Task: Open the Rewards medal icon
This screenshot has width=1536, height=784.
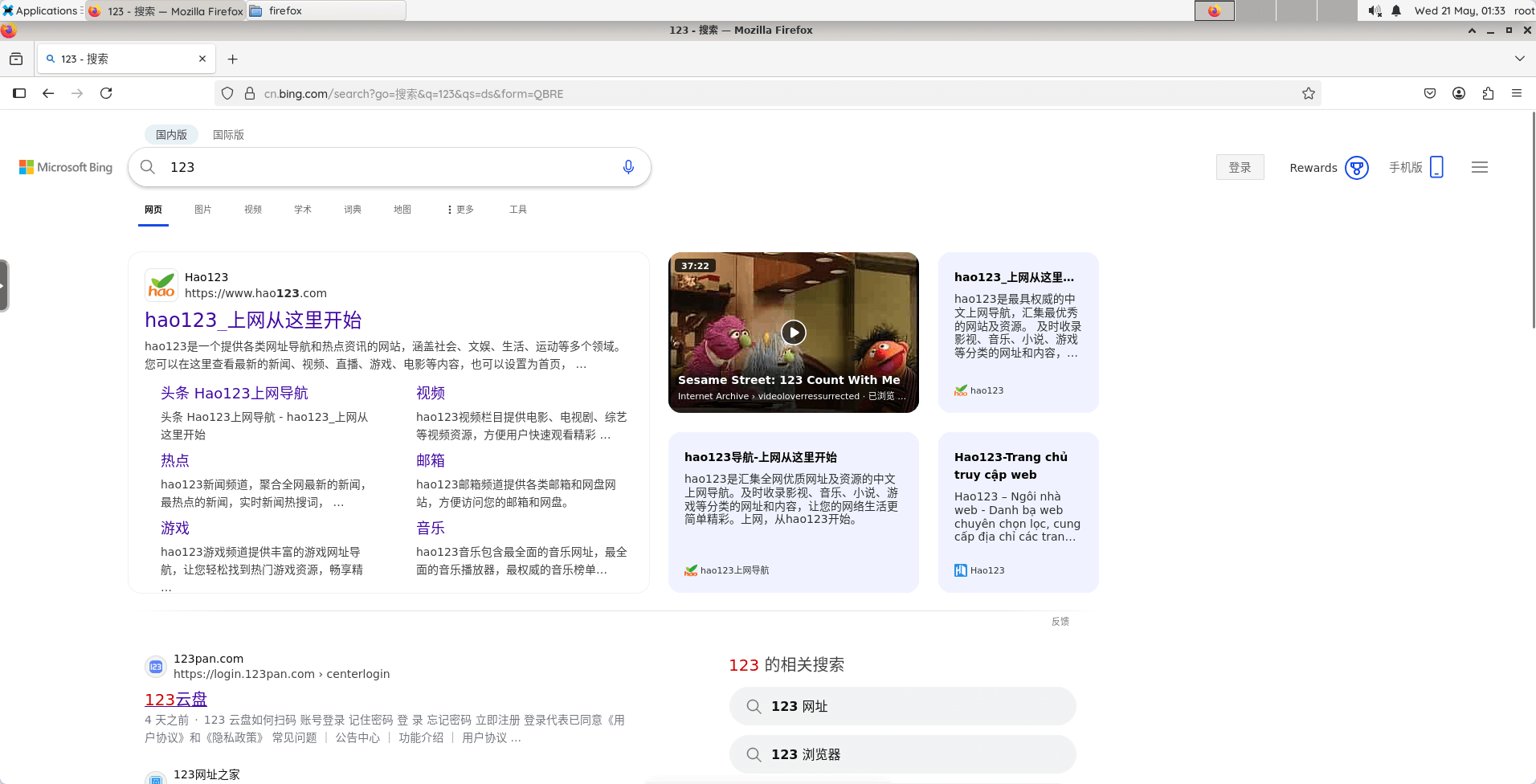Action: tap(1356, 168)
